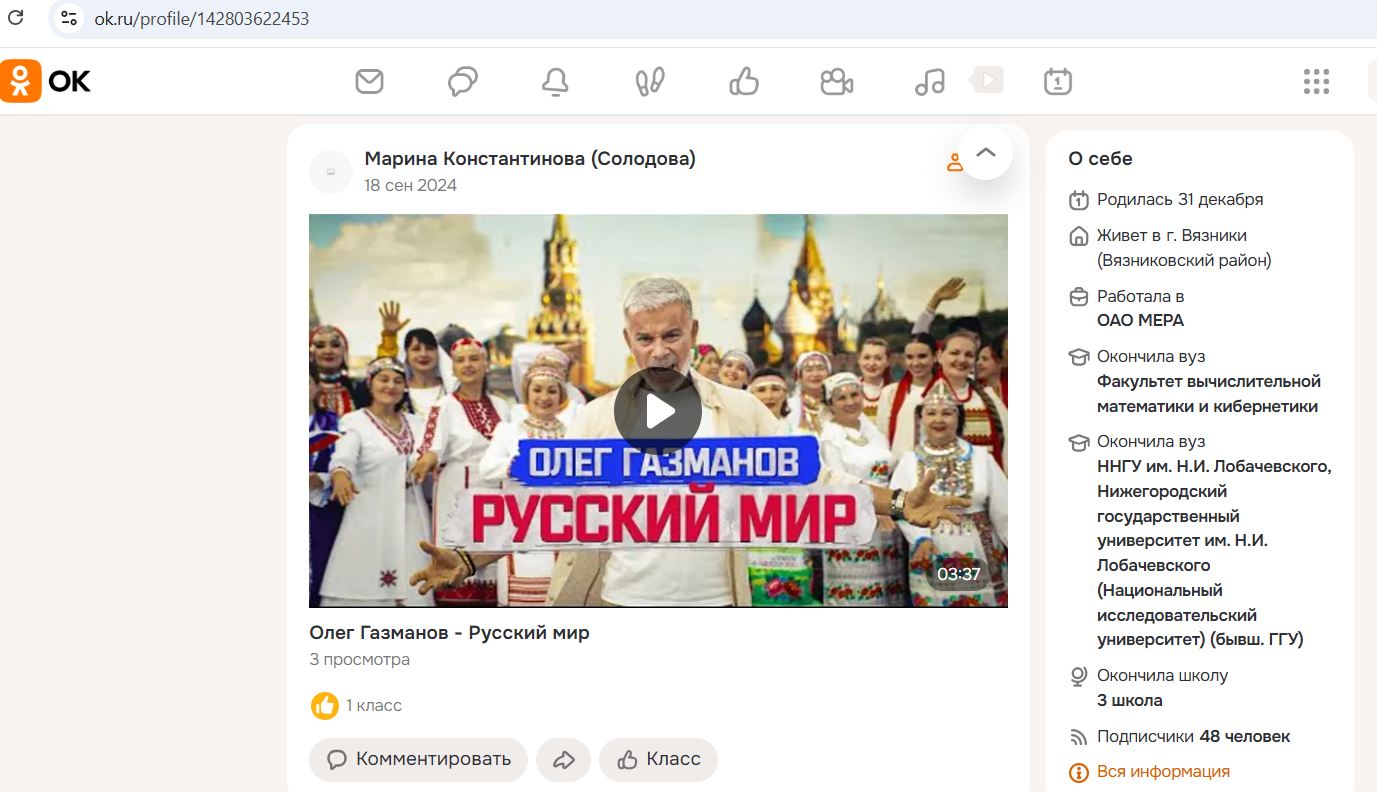Open Discussions chat bubble icon

click(x=462, y=81)
